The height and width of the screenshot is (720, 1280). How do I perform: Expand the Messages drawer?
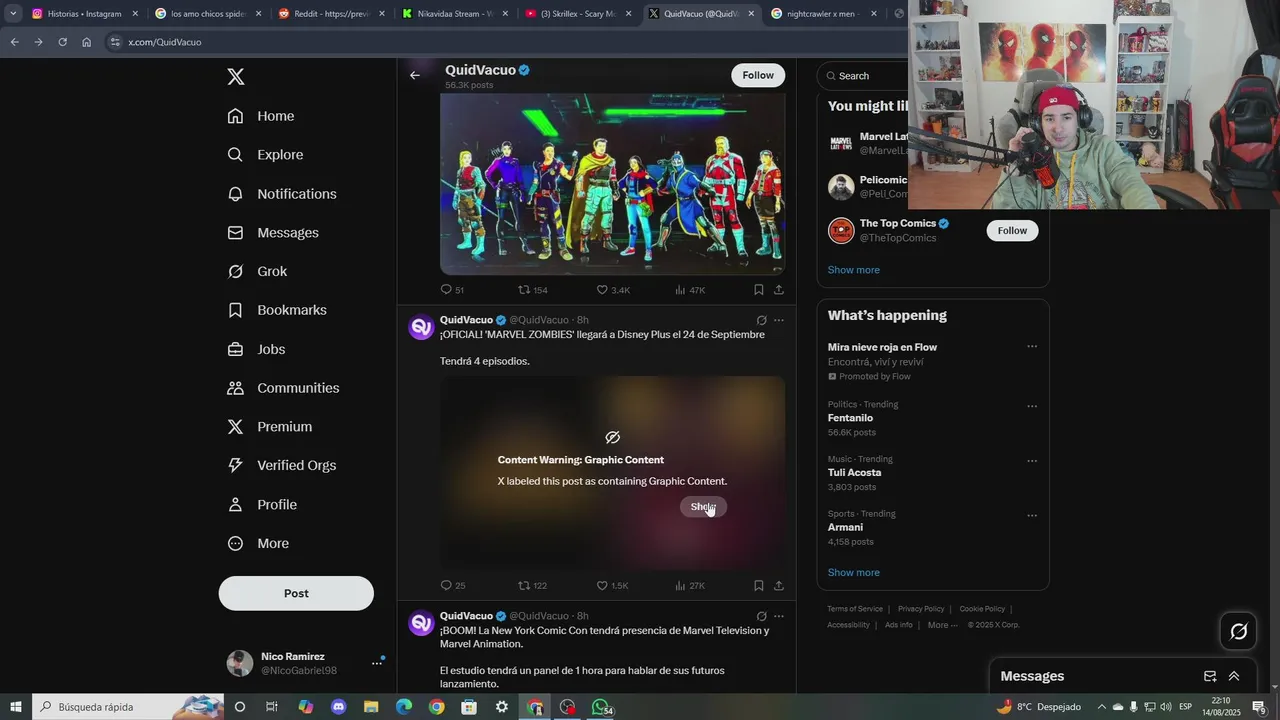click(x=1234, y=676)
